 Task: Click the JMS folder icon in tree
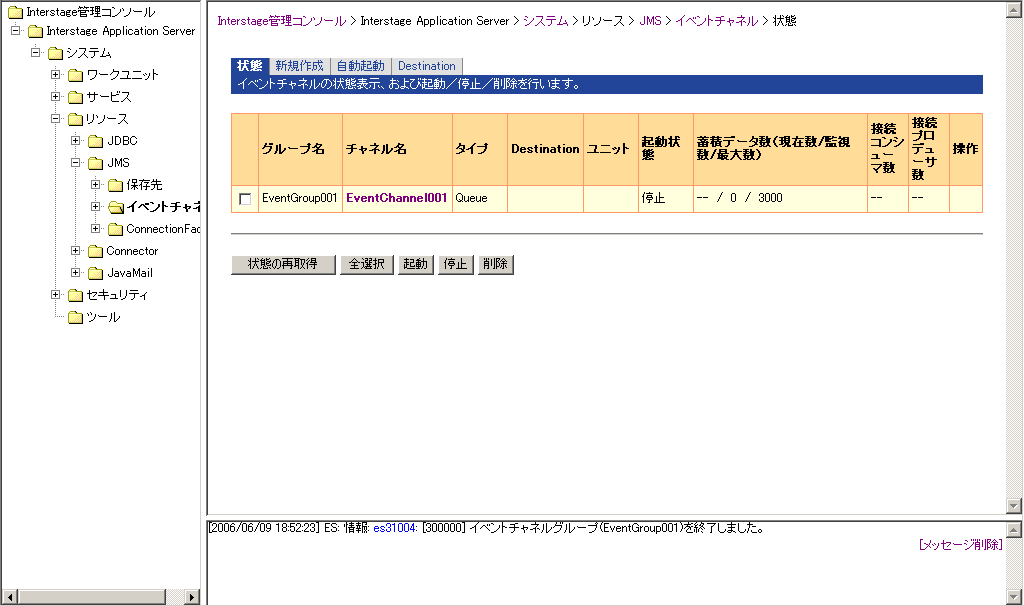pyautogui.click(x=96, y=163)
